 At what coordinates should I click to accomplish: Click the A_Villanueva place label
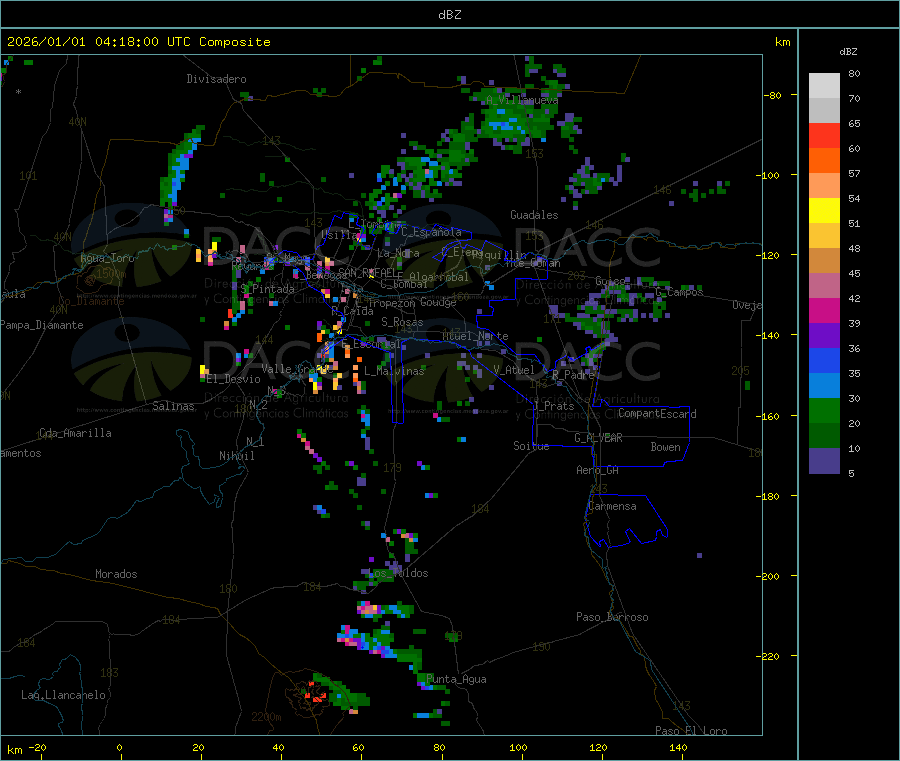click(x=522, y=100)
